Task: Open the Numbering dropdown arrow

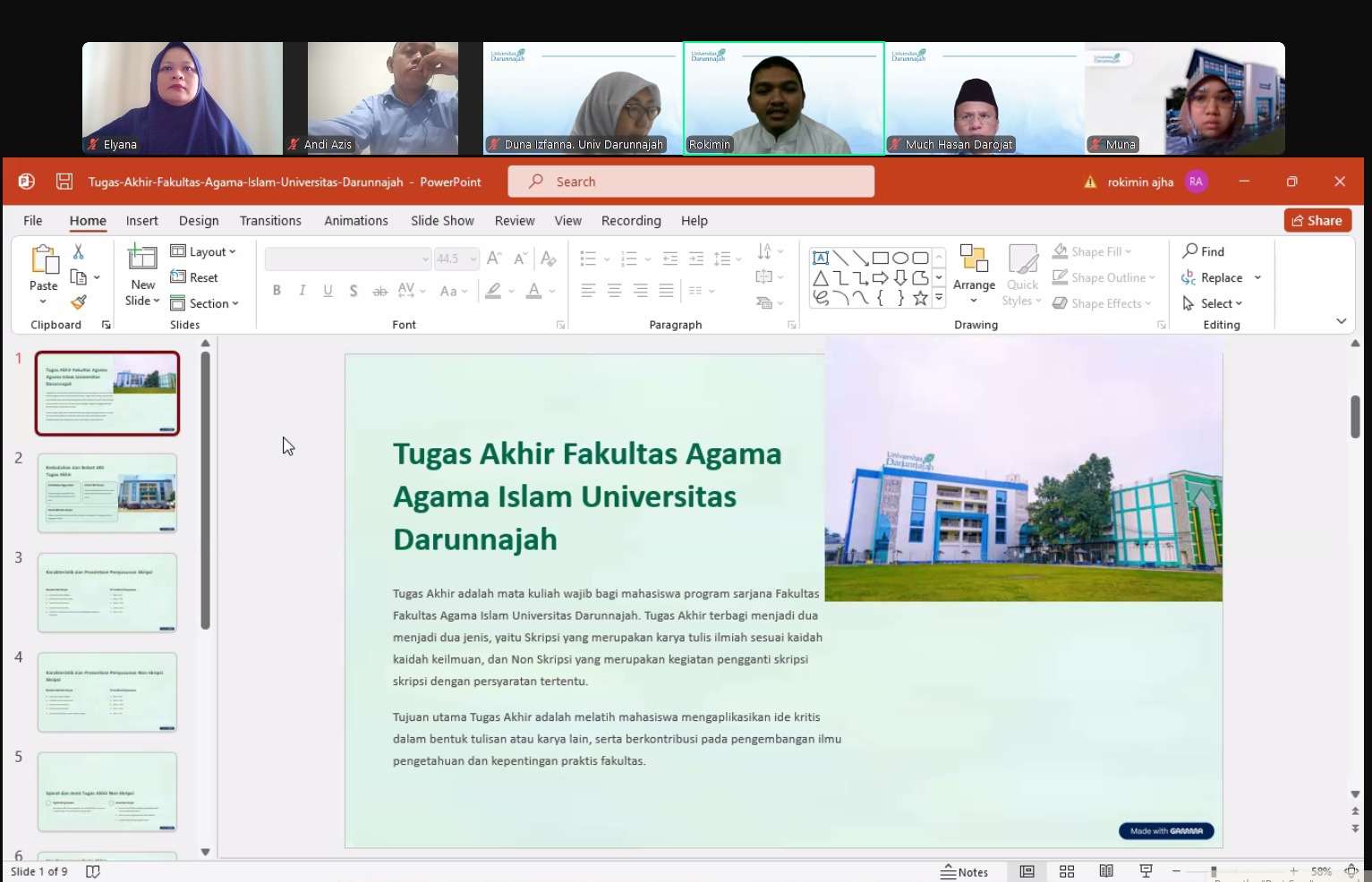Action: tap(648, 259)
